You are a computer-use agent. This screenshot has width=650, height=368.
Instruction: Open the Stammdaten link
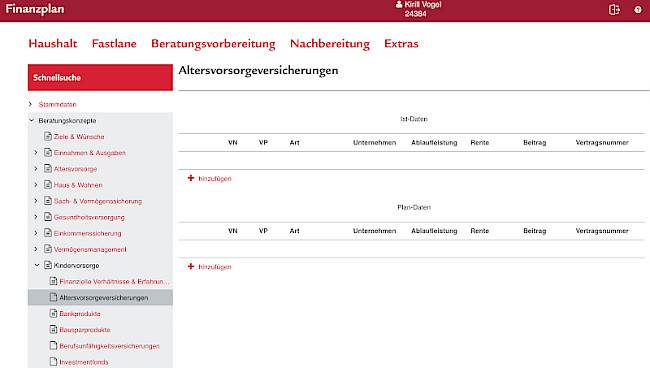(58, 104)
